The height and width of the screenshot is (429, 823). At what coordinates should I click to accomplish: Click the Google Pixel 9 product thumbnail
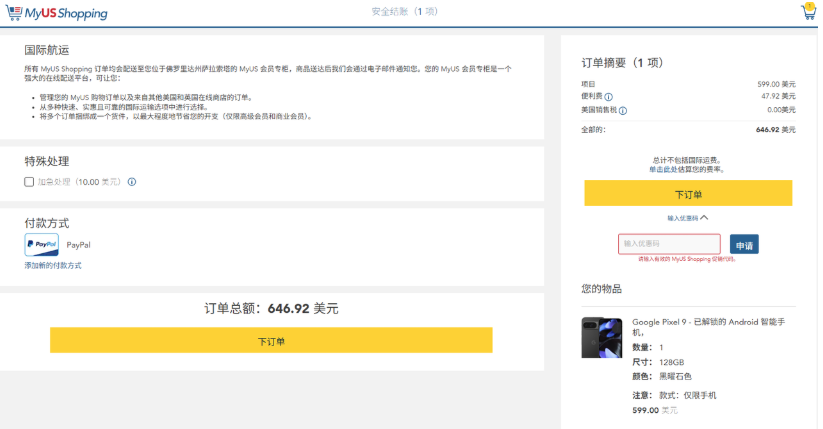coord(602,338)
